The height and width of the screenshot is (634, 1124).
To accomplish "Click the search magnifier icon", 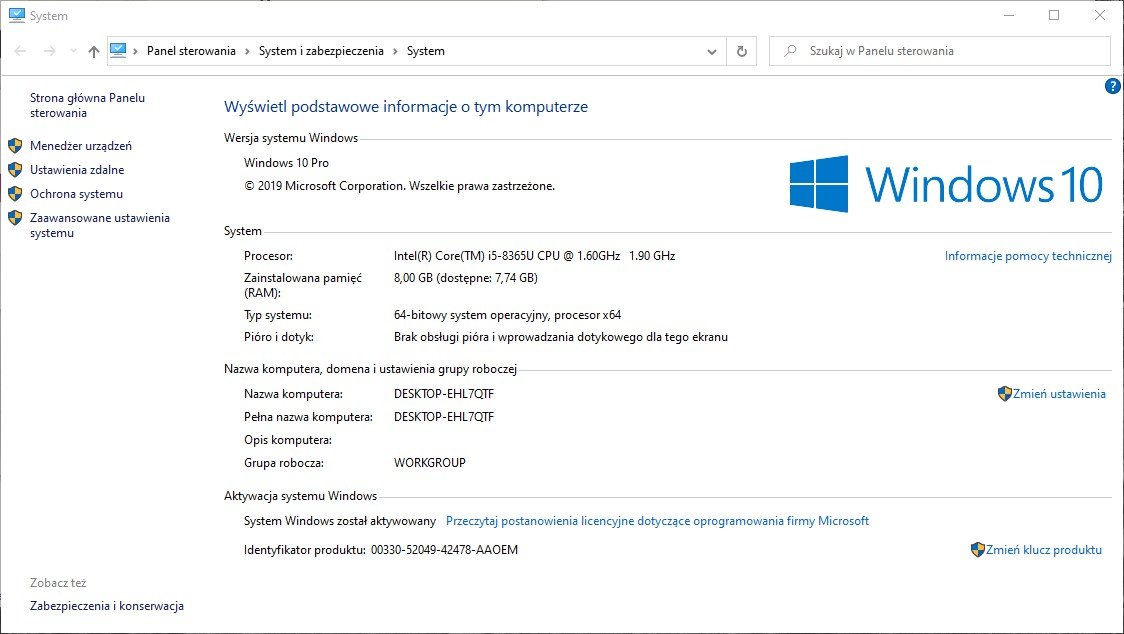I will point(790,51).
